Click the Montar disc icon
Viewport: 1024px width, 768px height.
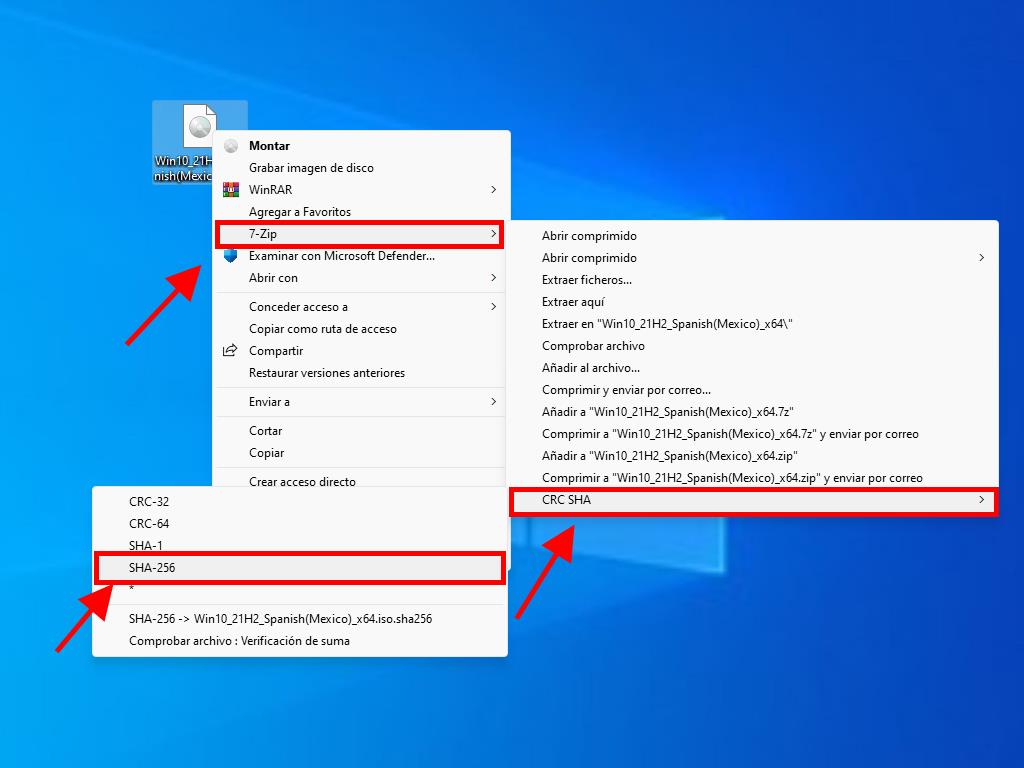click(x=231, y=146)
